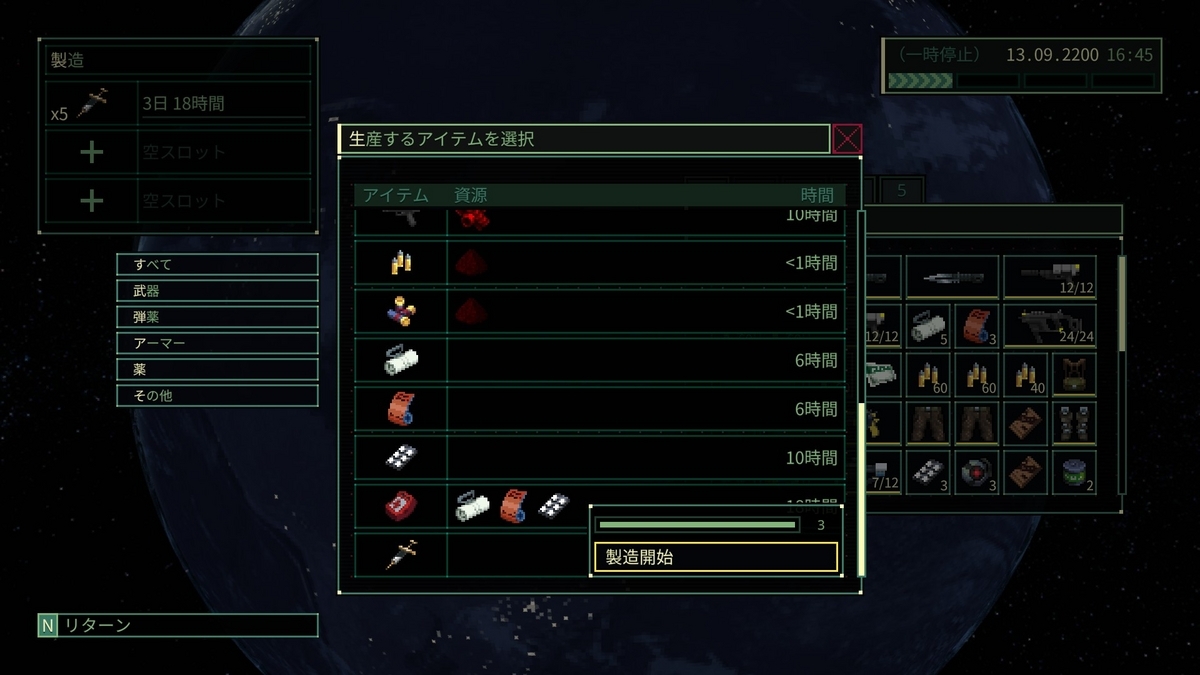Click 製造開始 to start production
Screen dimensions: 1200x675
(715, 557)
